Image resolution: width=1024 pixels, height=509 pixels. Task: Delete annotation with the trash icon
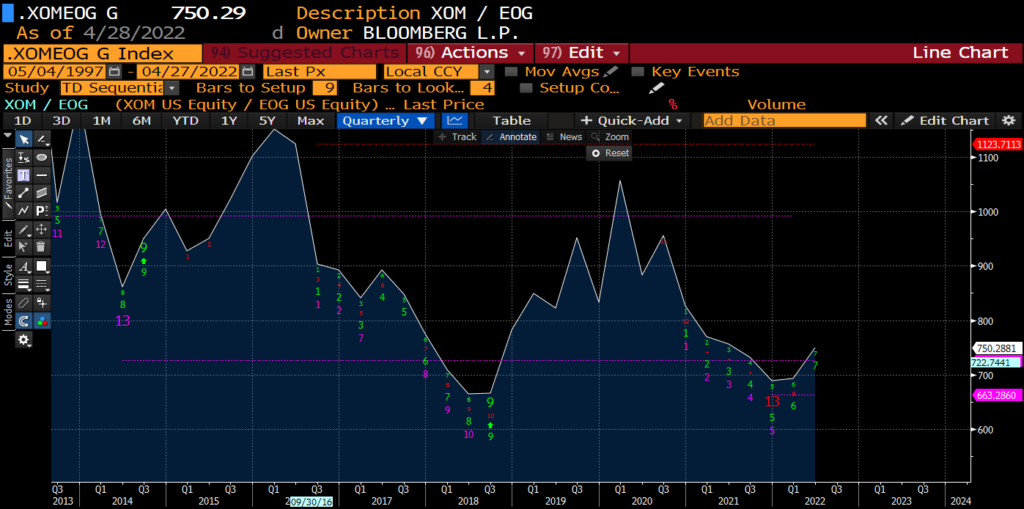point(42,247)
